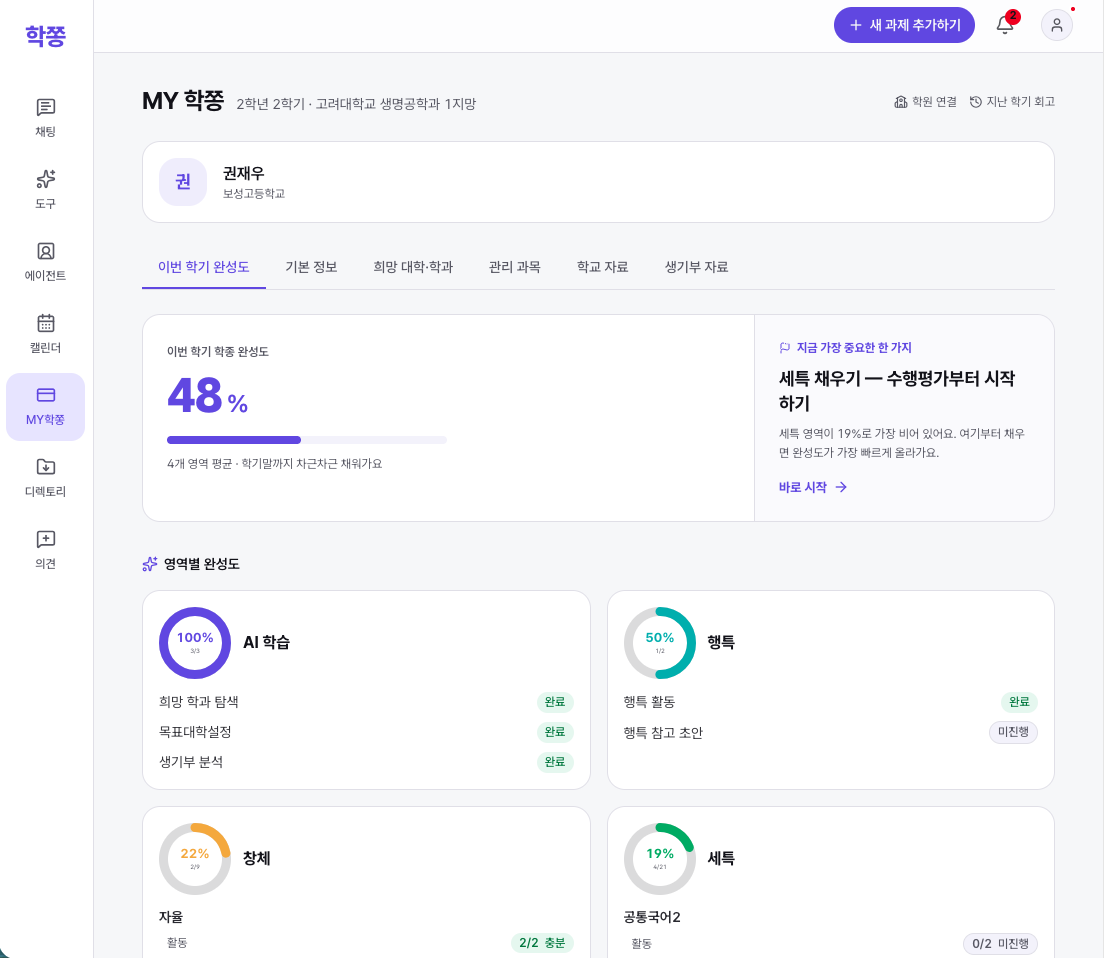Click the 생기부 분석 row text
Image resolution: width=1104 pixels, height=958 pixels.
[x=191, y=762]
